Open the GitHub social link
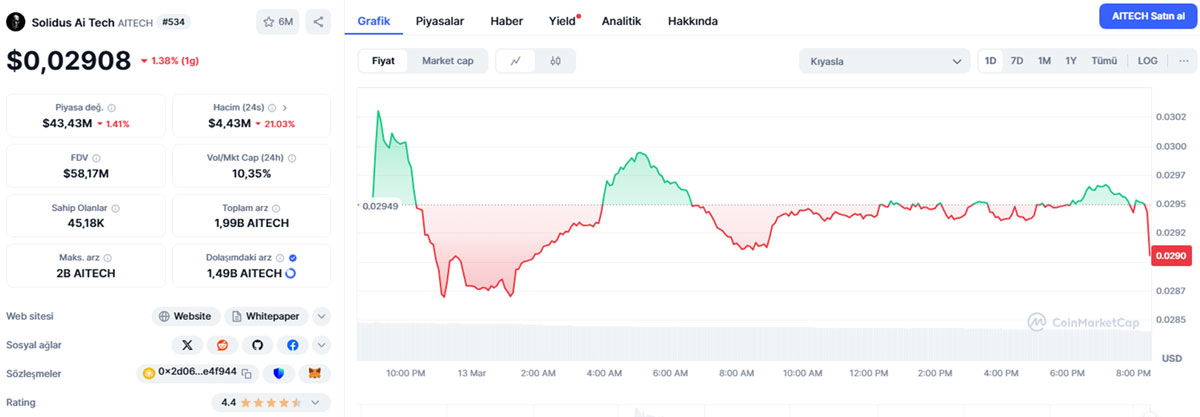This screenshot has height=417, width=1200. pyautogui.click(x=257, y=345)
